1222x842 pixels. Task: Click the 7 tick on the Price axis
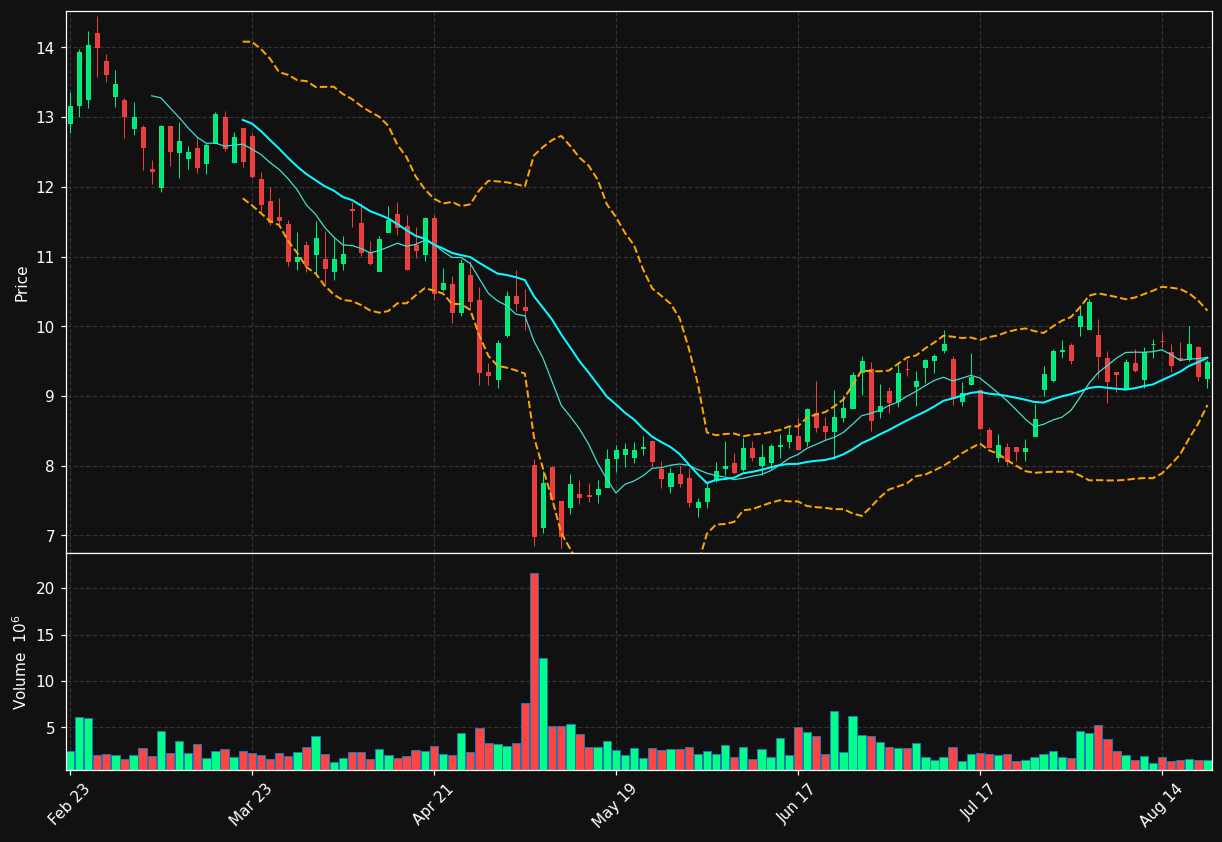point(50,537)
